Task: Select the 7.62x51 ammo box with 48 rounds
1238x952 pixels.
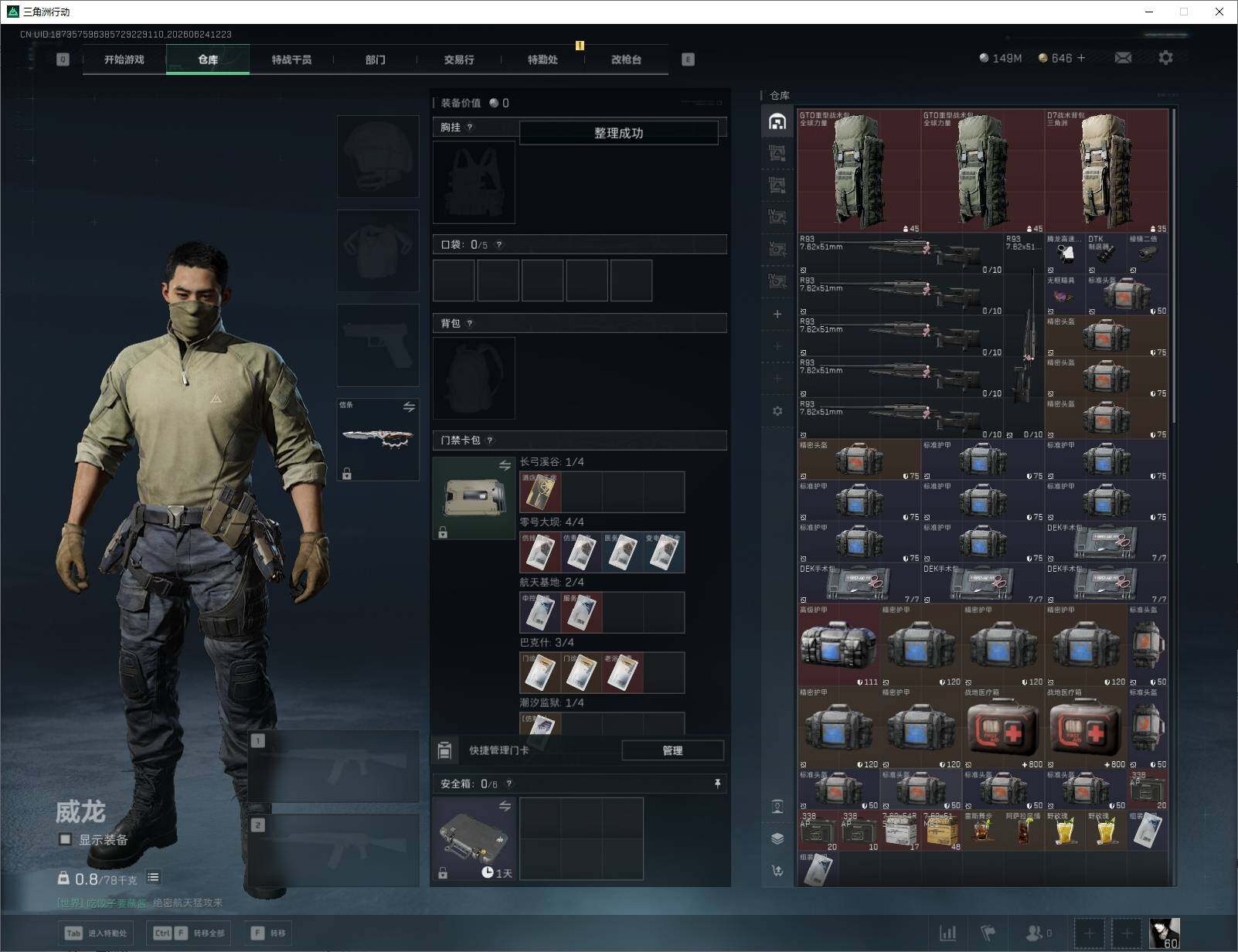Action: [941, 831]
